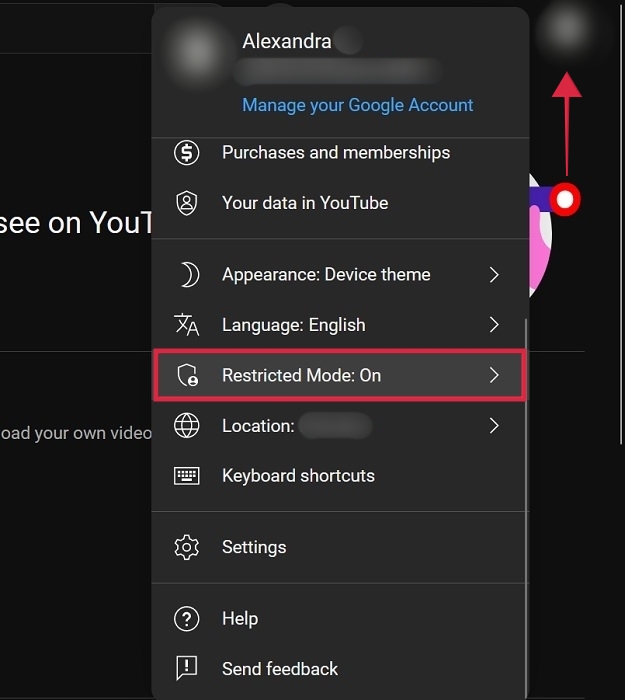Click the shield Restricted Mode icon
The height and width of the screenshot is (700, 625).
coord(188,375)
